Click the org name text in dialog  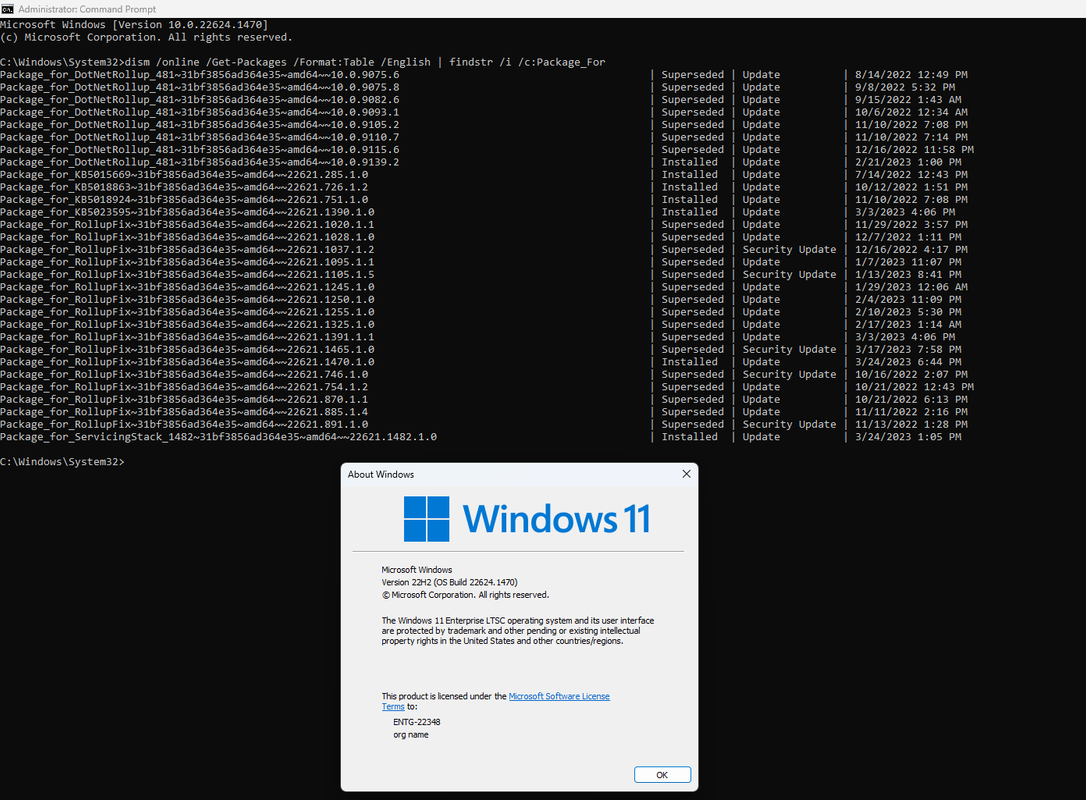pos(411,735)
